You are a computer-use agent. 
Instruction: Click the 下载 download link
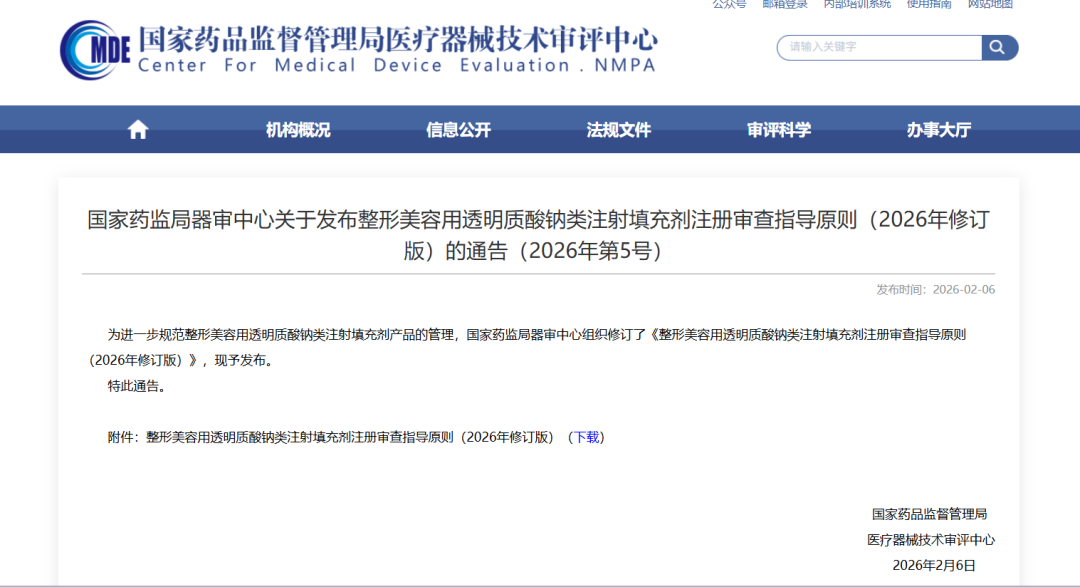588,436
